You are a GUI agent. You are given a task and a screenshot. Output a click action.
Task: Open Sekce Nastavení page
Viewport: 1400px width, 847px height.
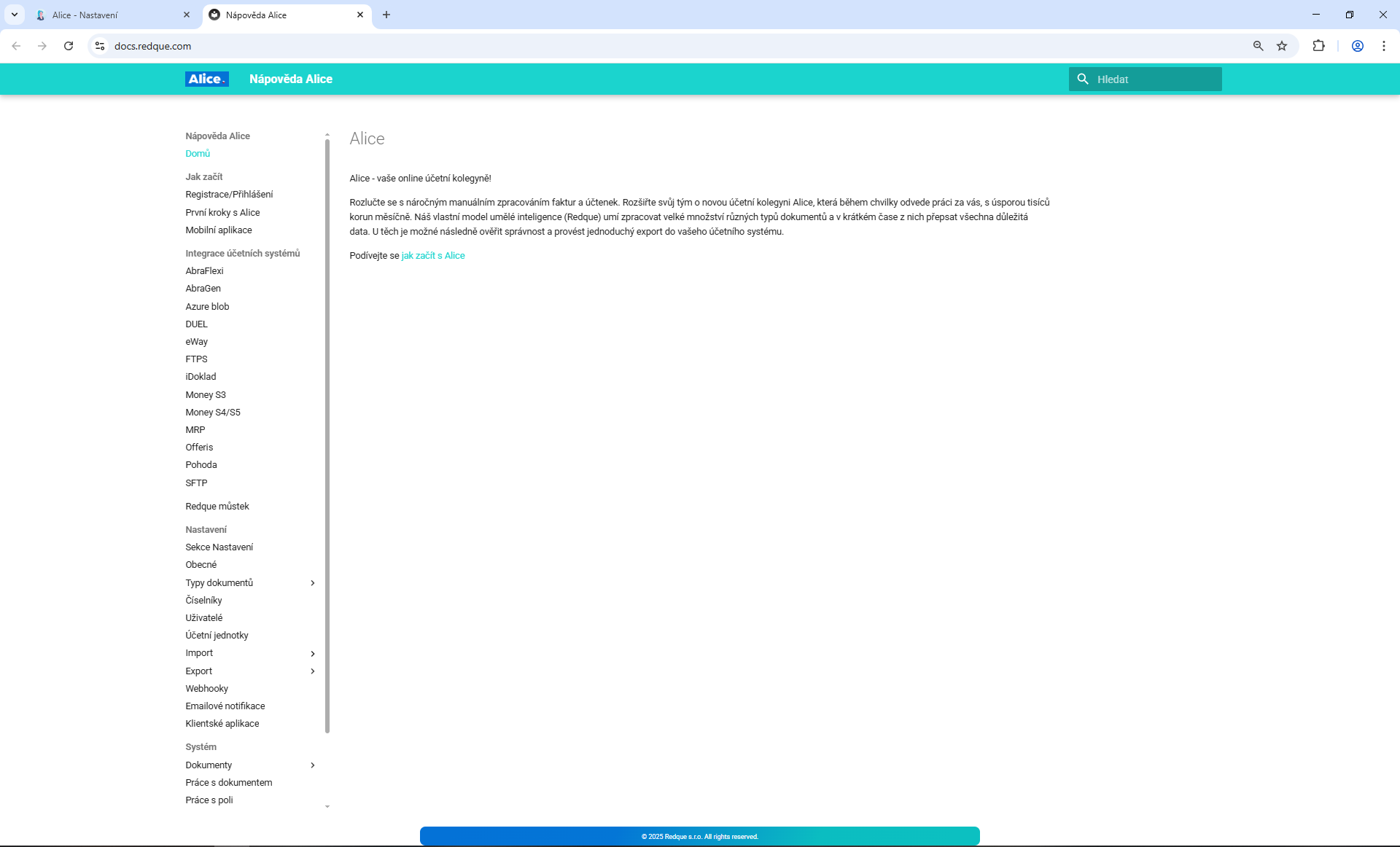pos(219,547)
